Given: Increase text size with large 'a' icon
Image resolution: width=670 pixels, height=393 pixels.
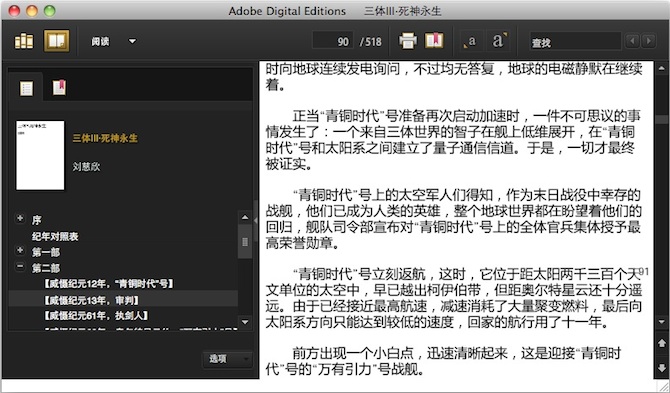Looking at the screenshot, I should (x=500, y=41).
